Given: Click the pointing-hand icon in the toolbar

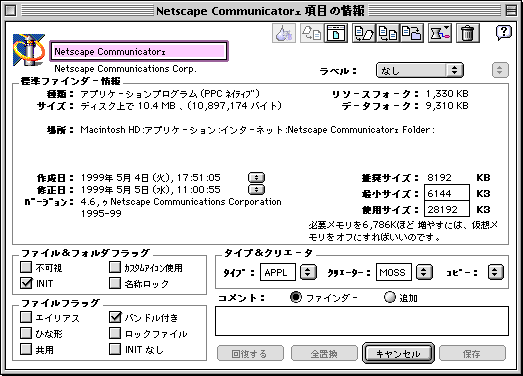Looking at the screenshot, I should tap(284, 33).
